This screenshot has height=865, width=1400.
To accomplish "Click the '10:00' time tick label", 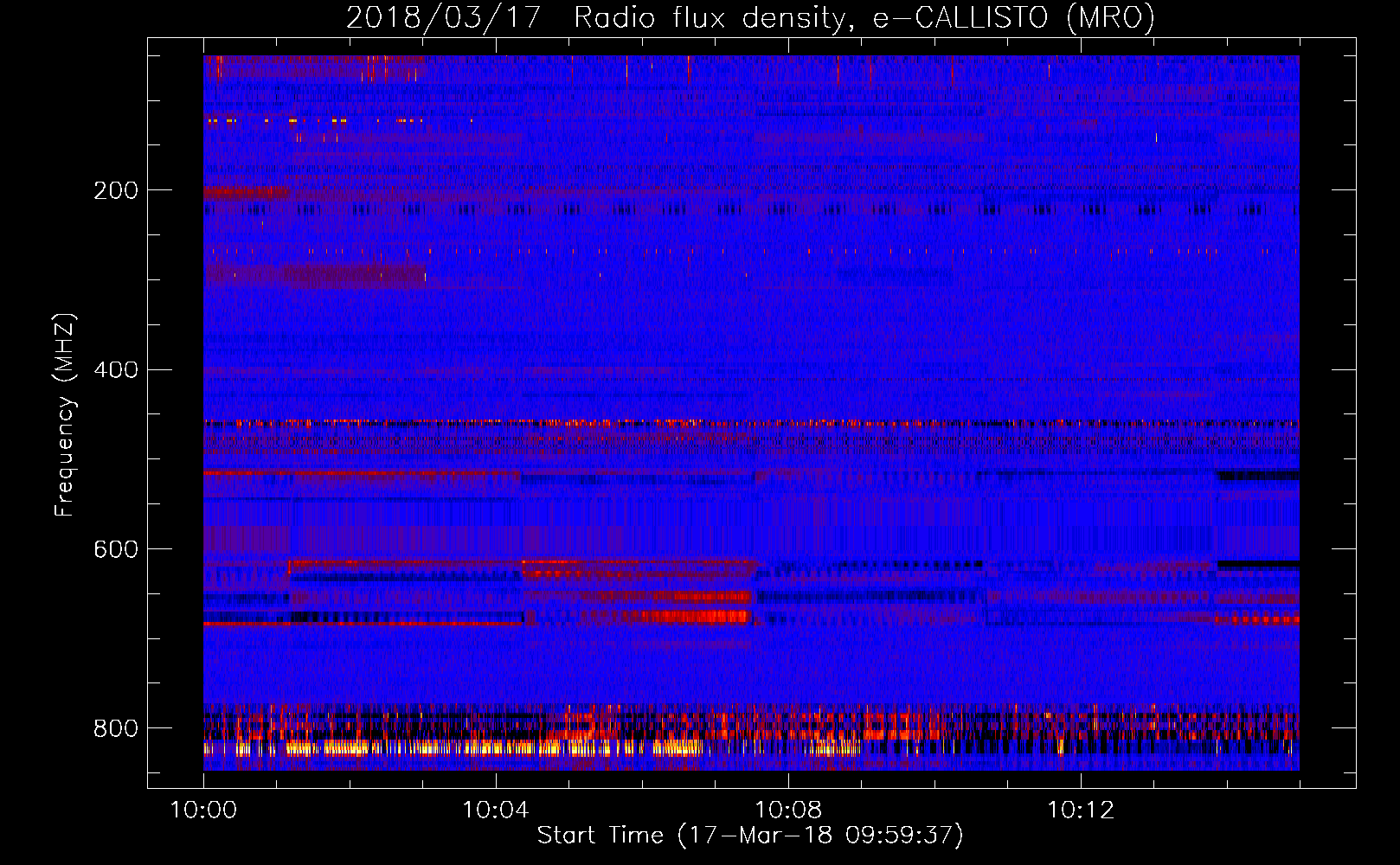I will [x=203, y=811].
